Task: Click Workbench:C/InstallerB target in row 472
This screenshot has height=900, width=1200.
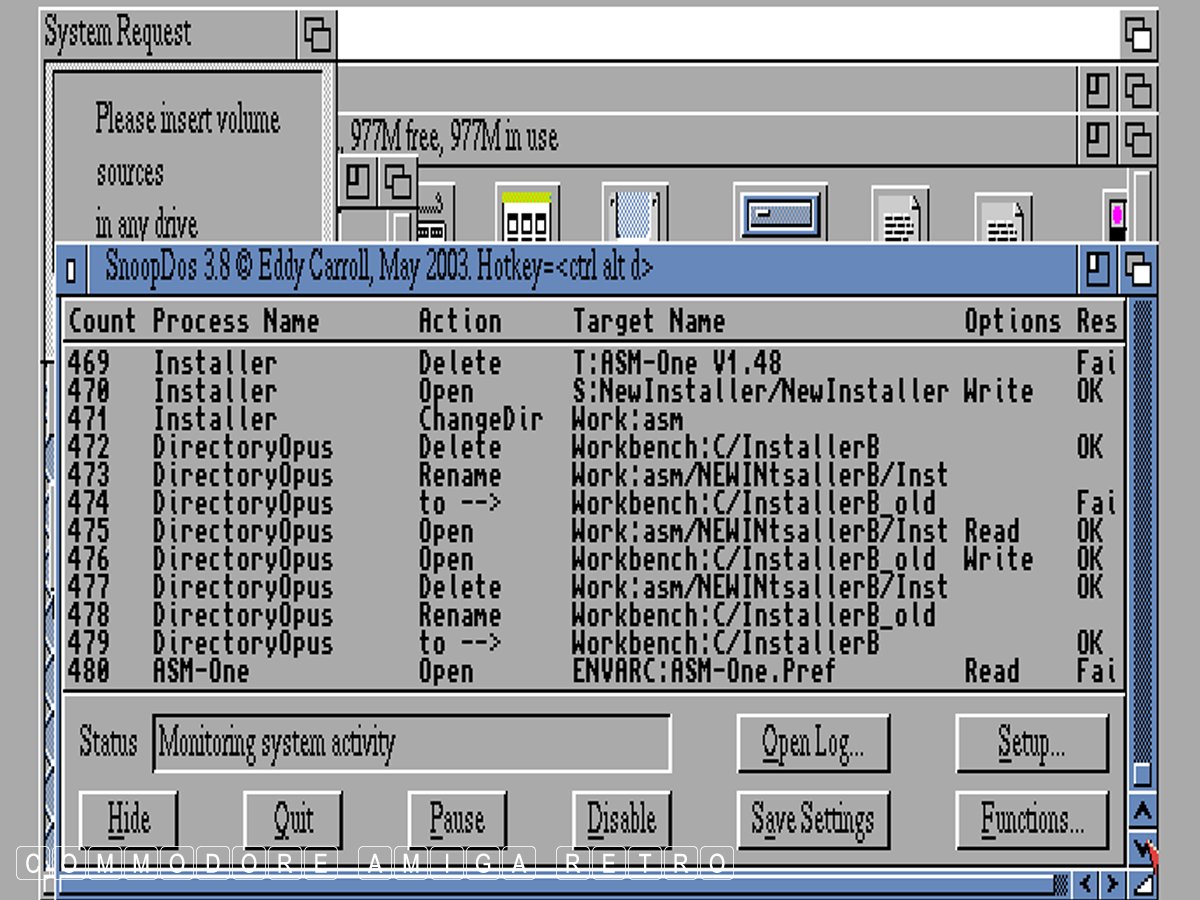Action: pos(726,447)
